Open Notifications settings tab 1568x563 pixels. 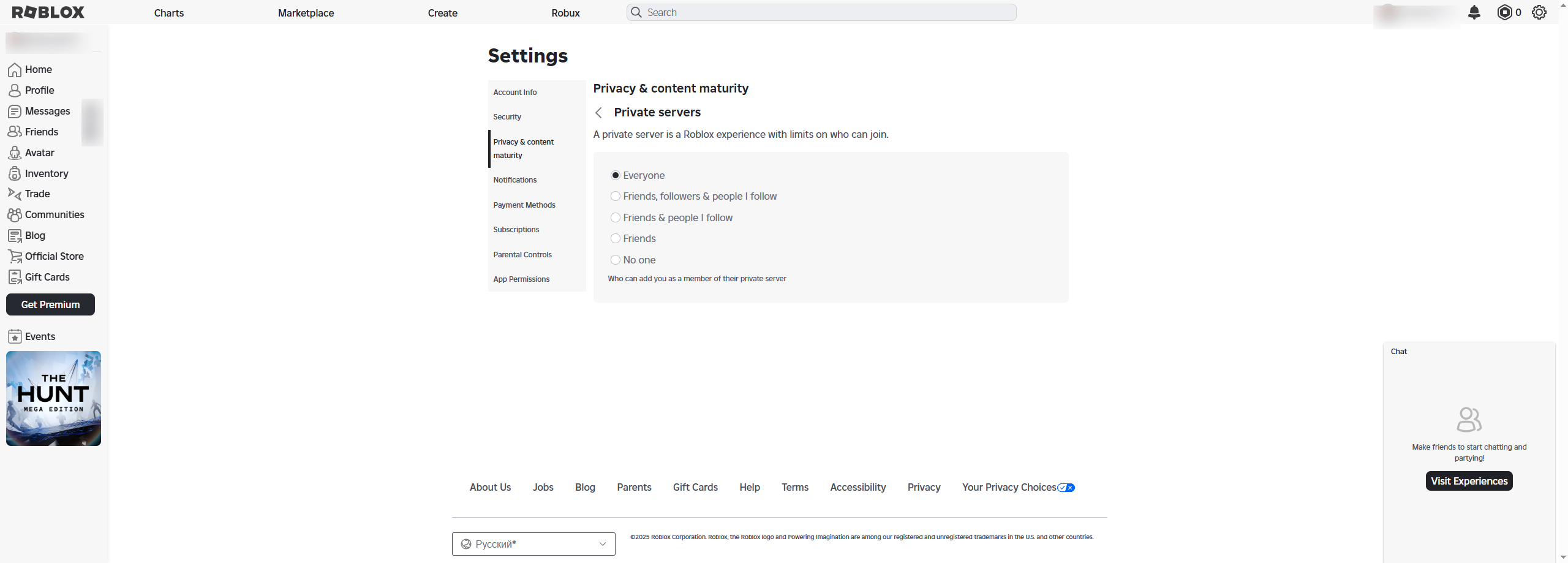click(537, 180)
